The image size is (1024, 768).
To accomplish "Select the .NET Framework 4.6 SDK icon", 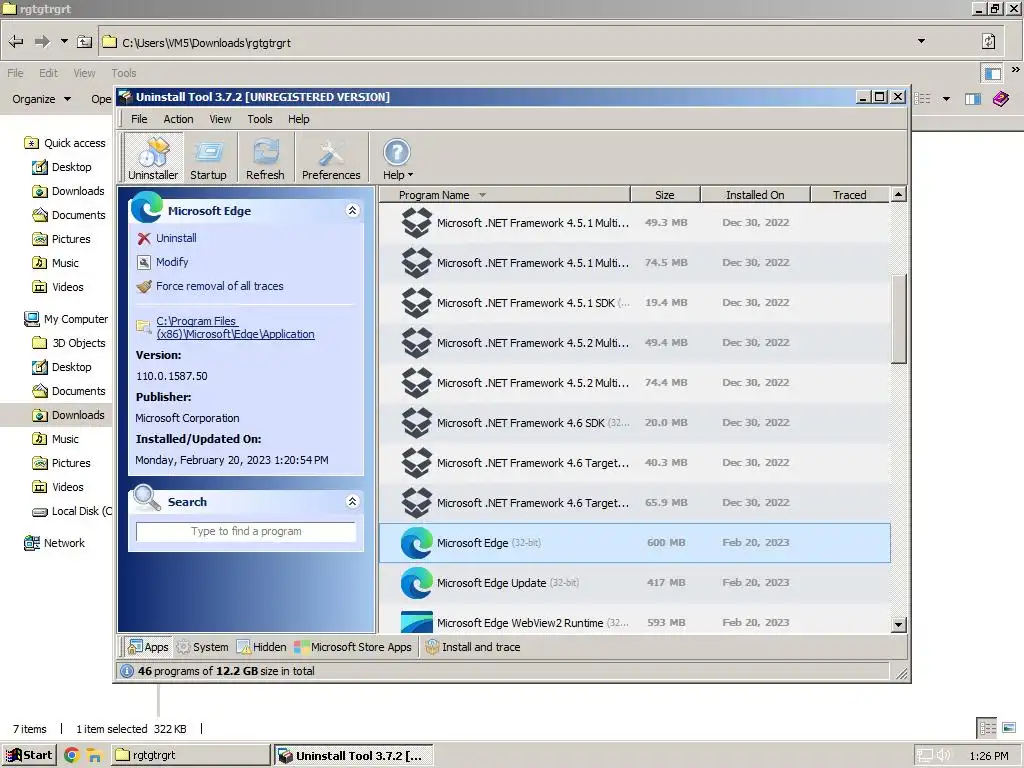I will 417,423.
